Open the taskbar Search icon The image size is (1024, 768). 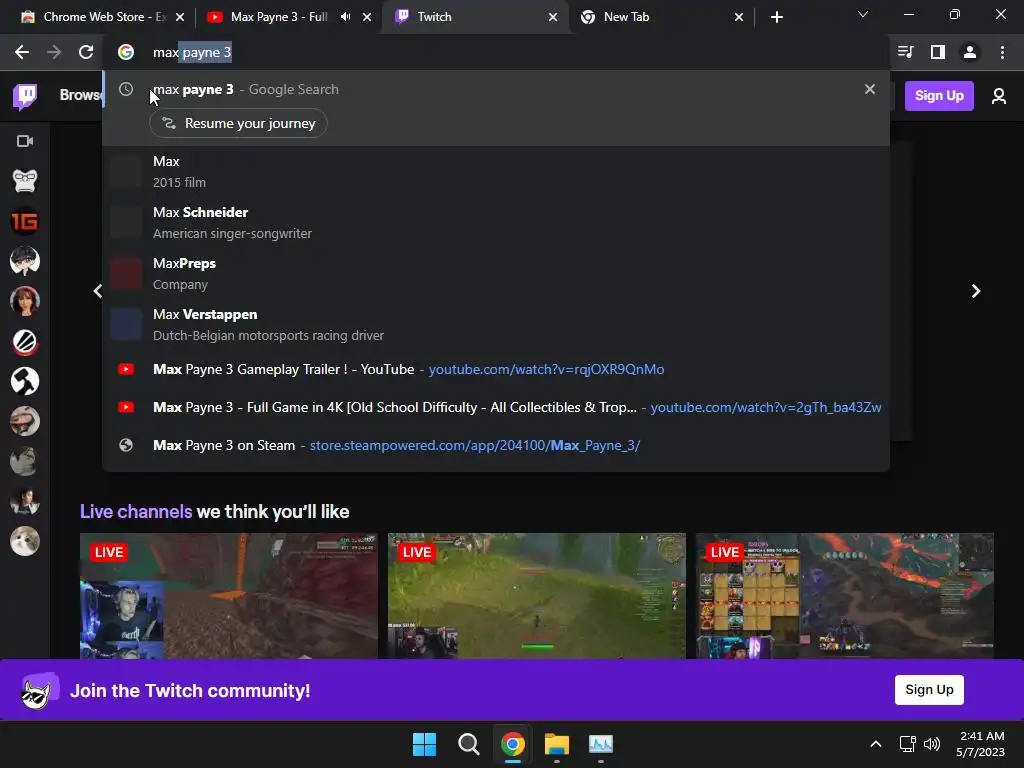(468, 744)
